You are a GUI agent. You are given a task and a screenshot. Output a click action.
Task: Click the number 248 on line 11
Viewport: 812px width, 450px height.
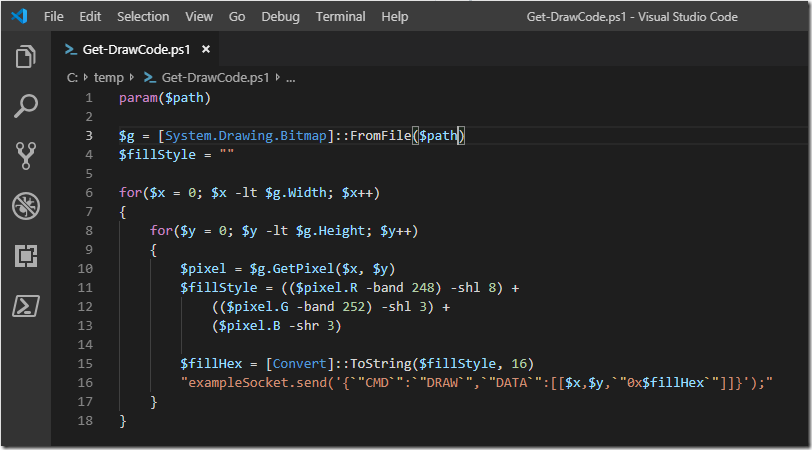pyautogui.click(x=423, y=288)
